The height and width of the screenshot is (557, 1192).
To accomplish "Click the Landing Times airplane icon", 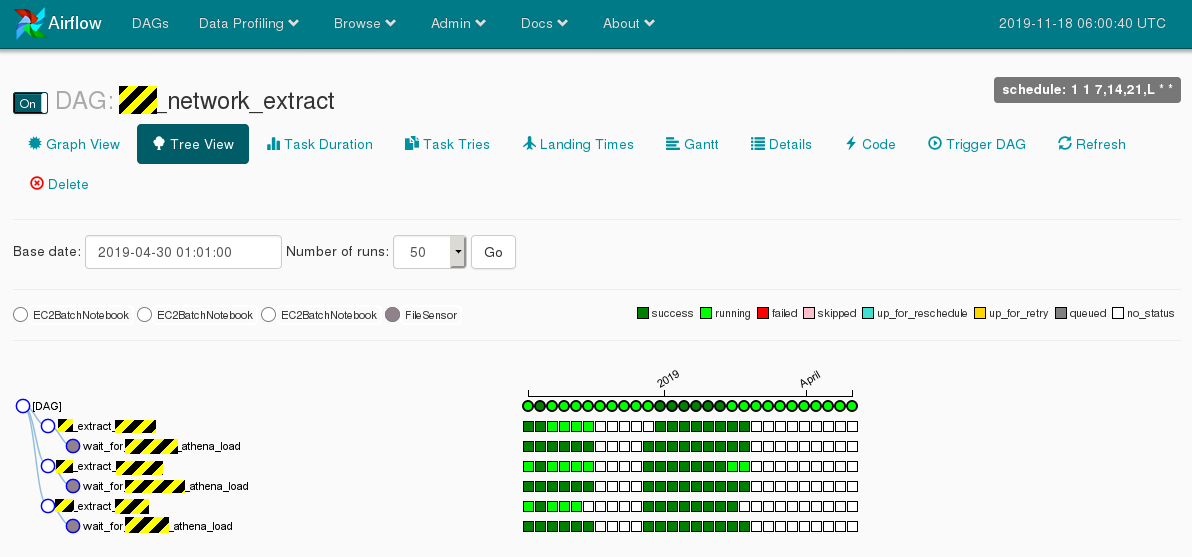I will coord(530,144).
